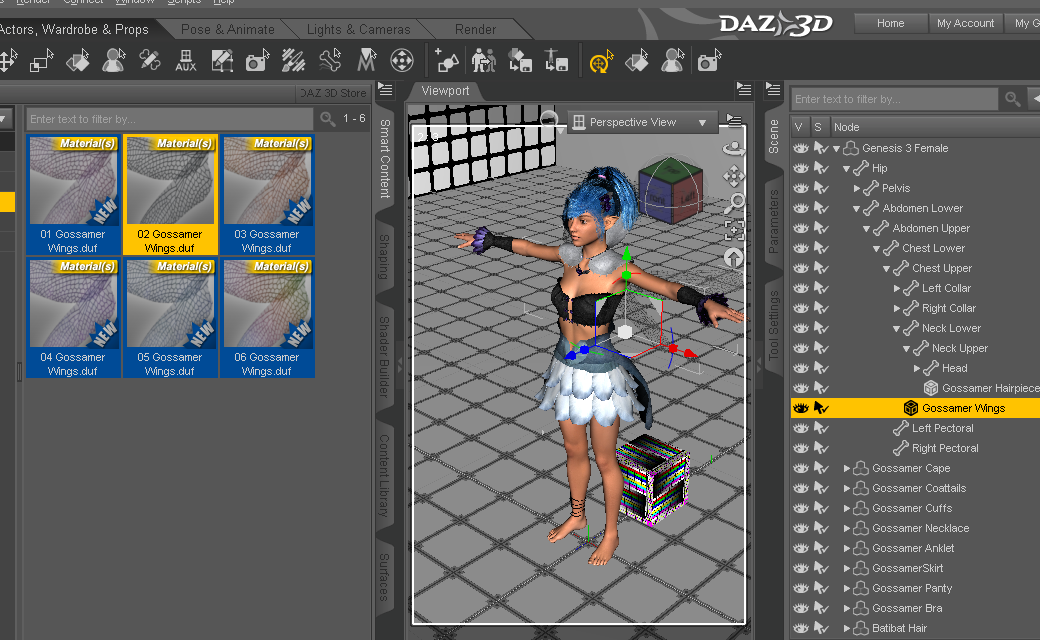Screen dimensions: 1040x640
Task: Open the two-figures transfer utility icon
Action: [484, 61]
